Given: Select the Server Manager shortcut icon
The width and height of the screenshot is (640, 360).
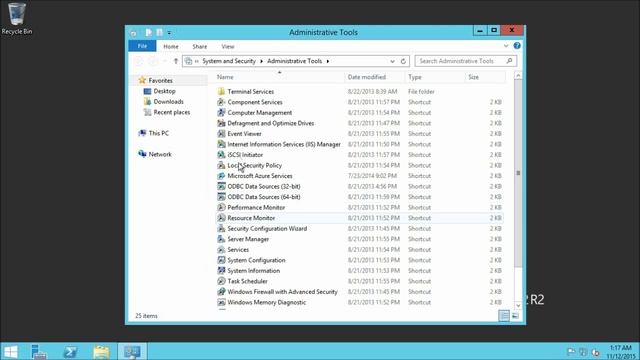Looking at the screenshot, I should click(x=221, y=239).
